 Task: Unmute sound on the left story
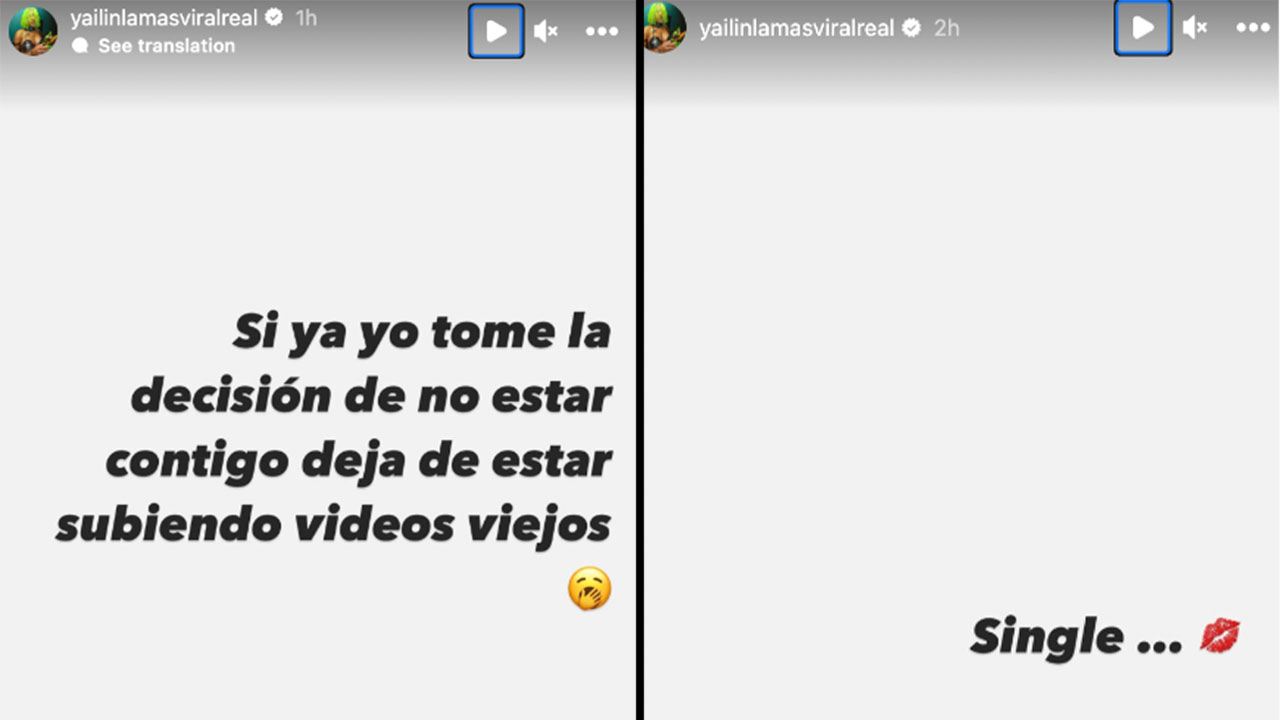tap(545, 31)
